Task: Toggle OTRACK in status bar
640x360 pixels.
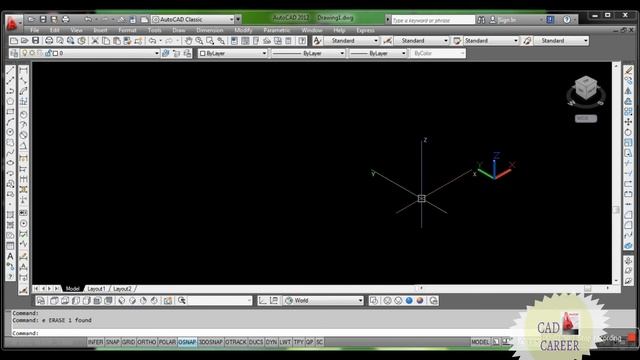Action: [236, 342]
